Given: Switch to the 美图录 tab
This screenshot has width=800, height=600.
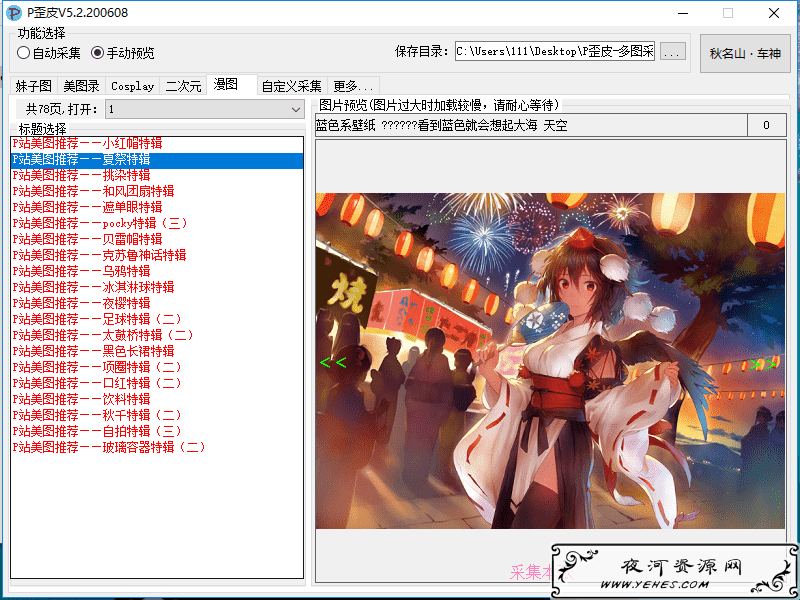Looking at the screenshot, I should pyautogui.click(x=82, y=86).
